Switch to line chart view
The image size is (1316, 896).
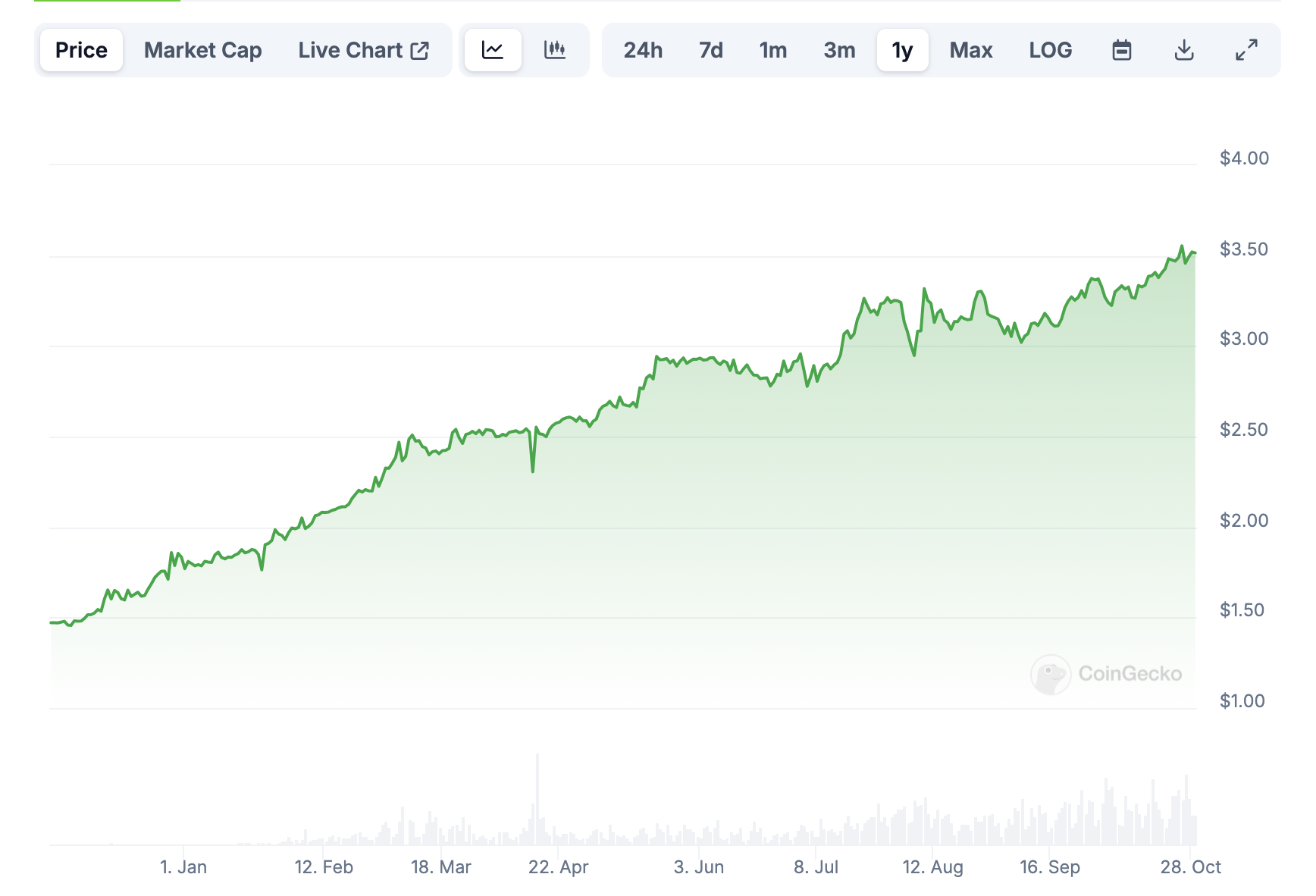pyautogui.click(x=493, y=50)
